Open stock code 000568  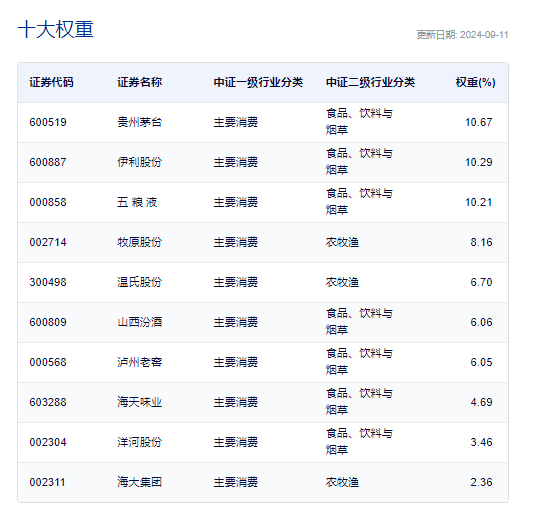(x=48, y=362)
